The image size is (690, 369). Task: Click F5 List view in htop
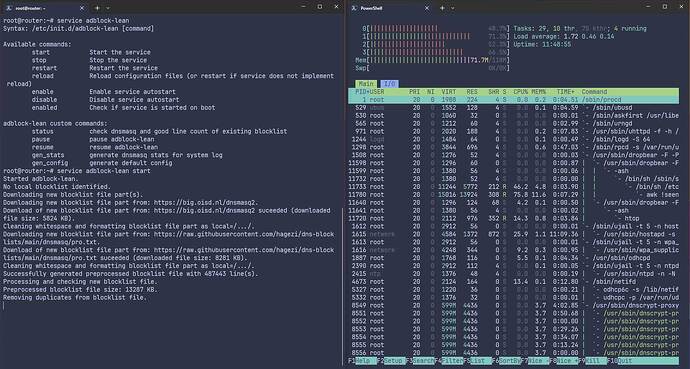tap(477, 361)
